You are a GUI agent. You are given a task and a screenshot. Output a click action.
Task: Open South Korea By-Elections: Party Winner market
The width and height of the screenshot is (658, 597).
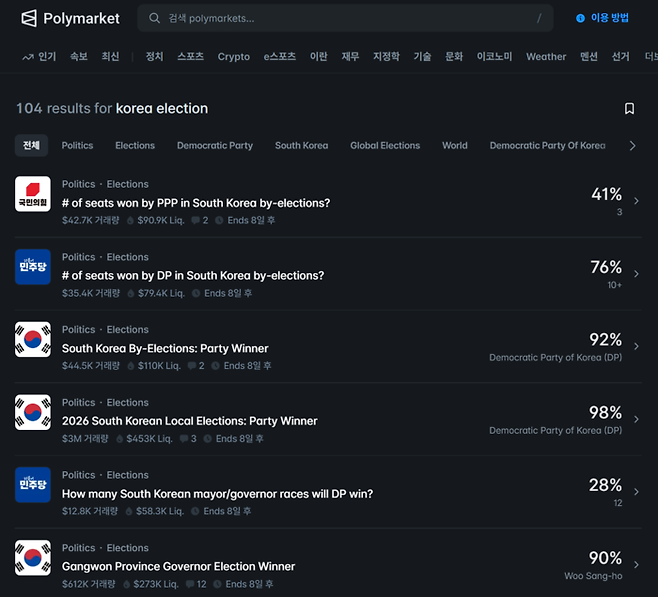point(165,348)
